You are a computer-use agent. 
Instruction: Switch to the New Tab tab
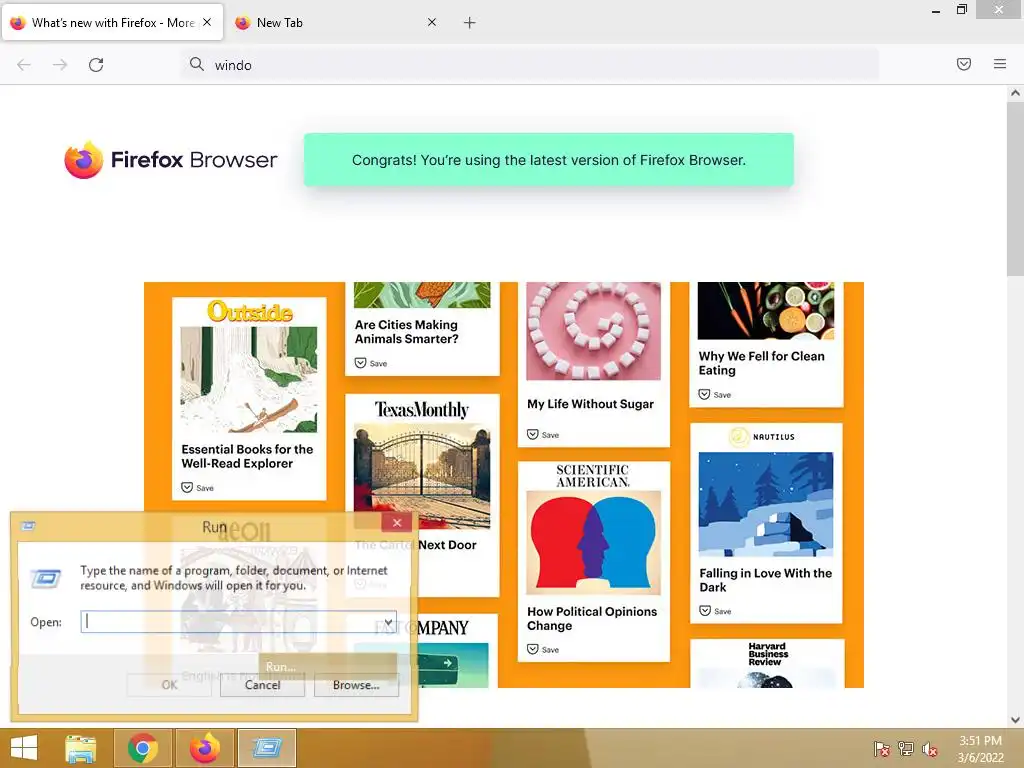pos(336,22)
